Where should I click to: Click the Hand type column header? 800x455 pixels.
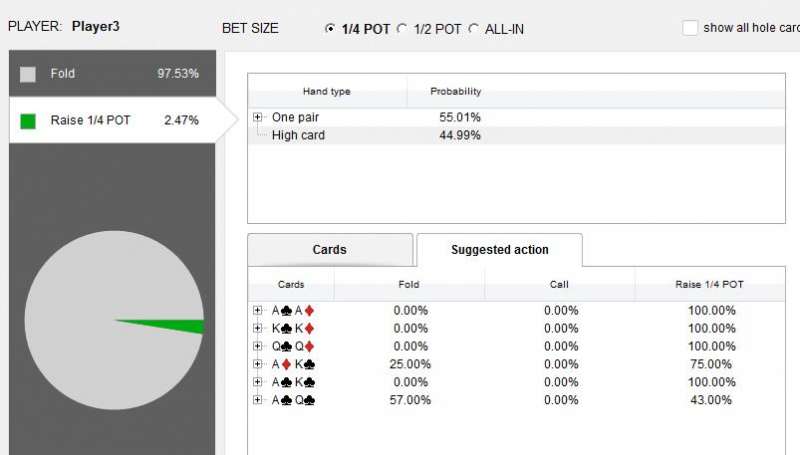point(326,92)
